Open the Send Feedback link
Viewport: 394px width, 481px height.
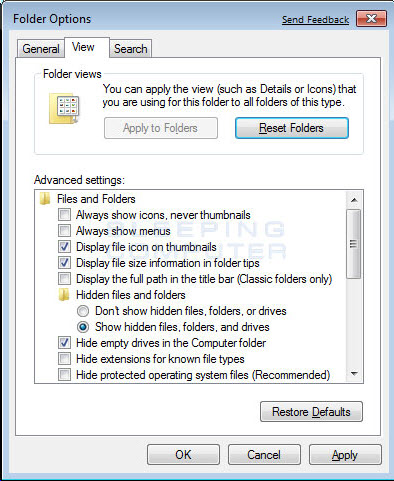point(315,20)
